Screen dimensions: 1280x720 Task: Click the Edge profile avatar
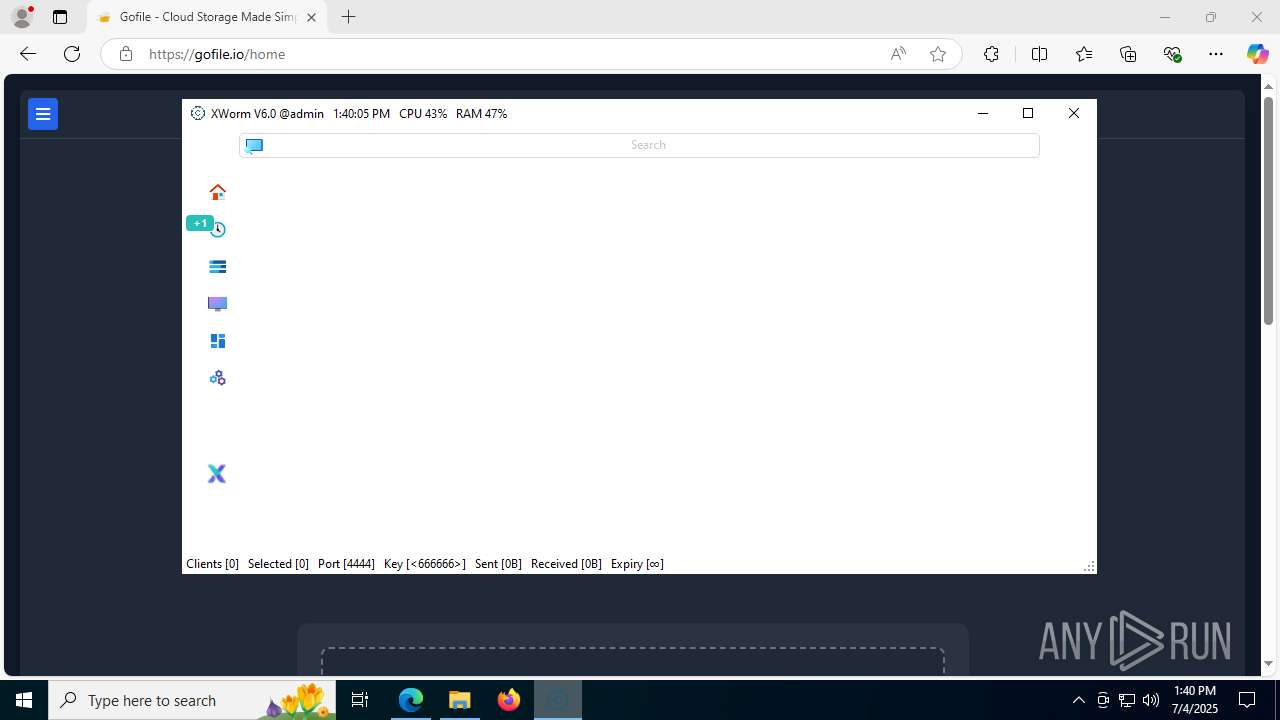(x=22, y=17)
